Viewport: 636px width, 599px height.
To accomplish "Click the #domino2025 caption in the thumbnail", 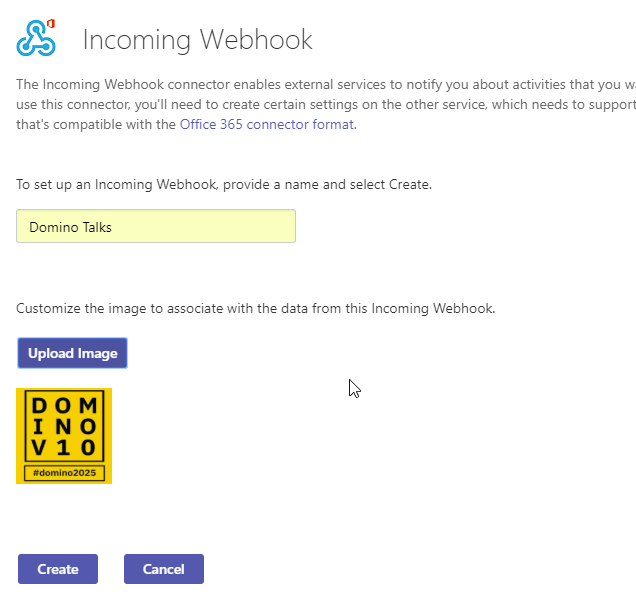I will [x=64, y=473].
